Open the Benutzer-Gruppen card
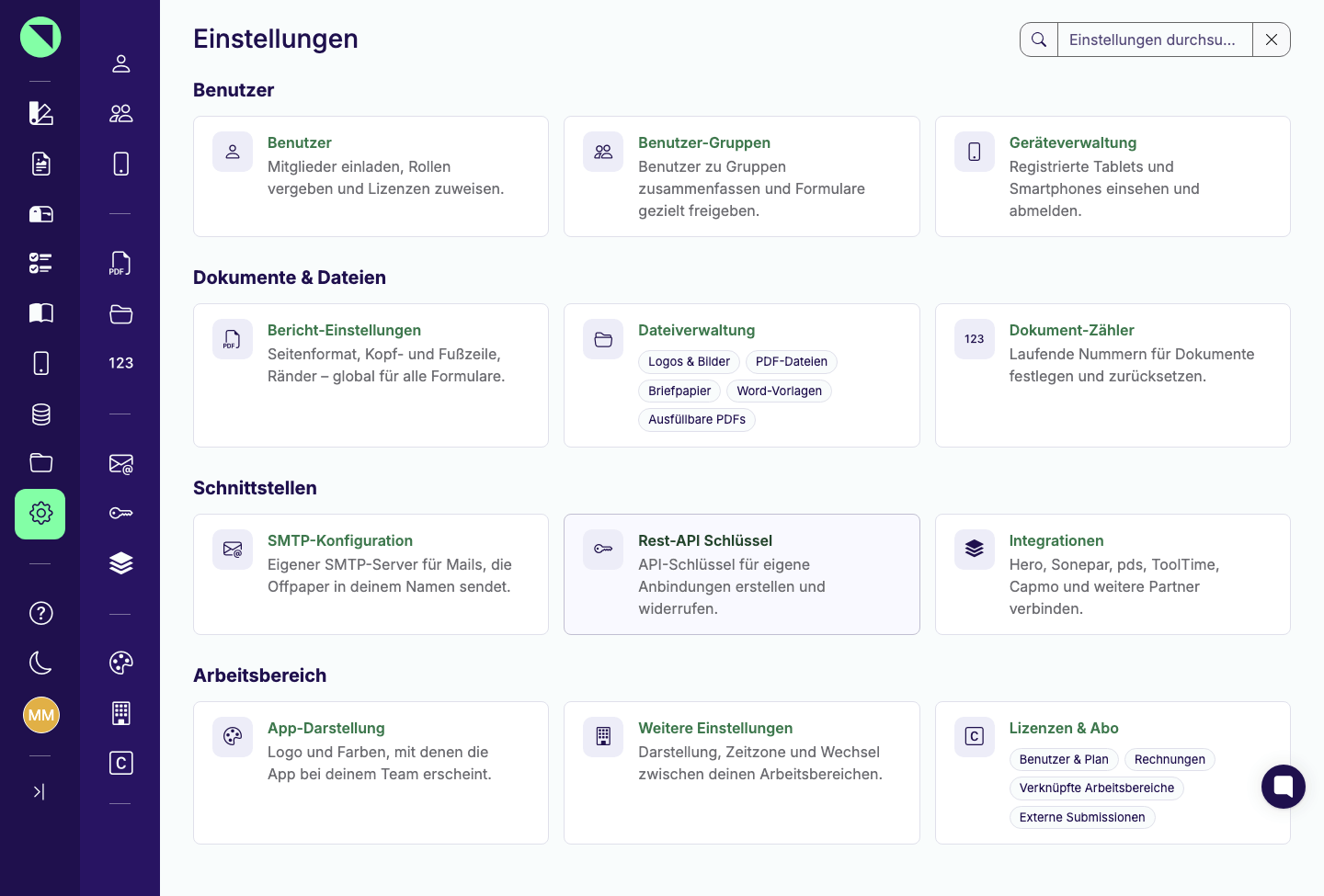This screenshot has width=1324, height=896. click(x=741, y=176)
